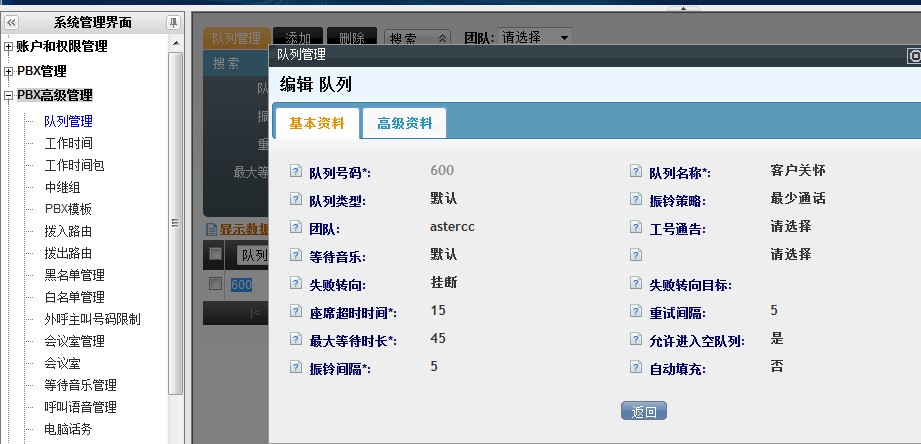
Task: Click help icon beside 失败转向目标
Action: click(x=635, y=284)
